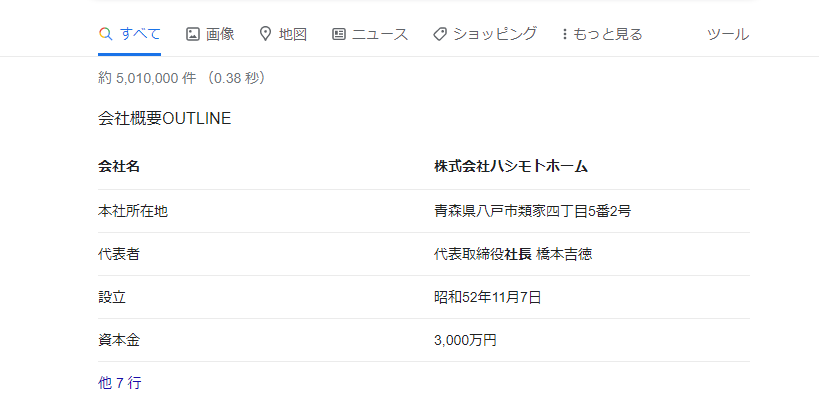Expand table with 他 7 行 link
The width and height of the screenshot is (819, 415).
[120, 383]
